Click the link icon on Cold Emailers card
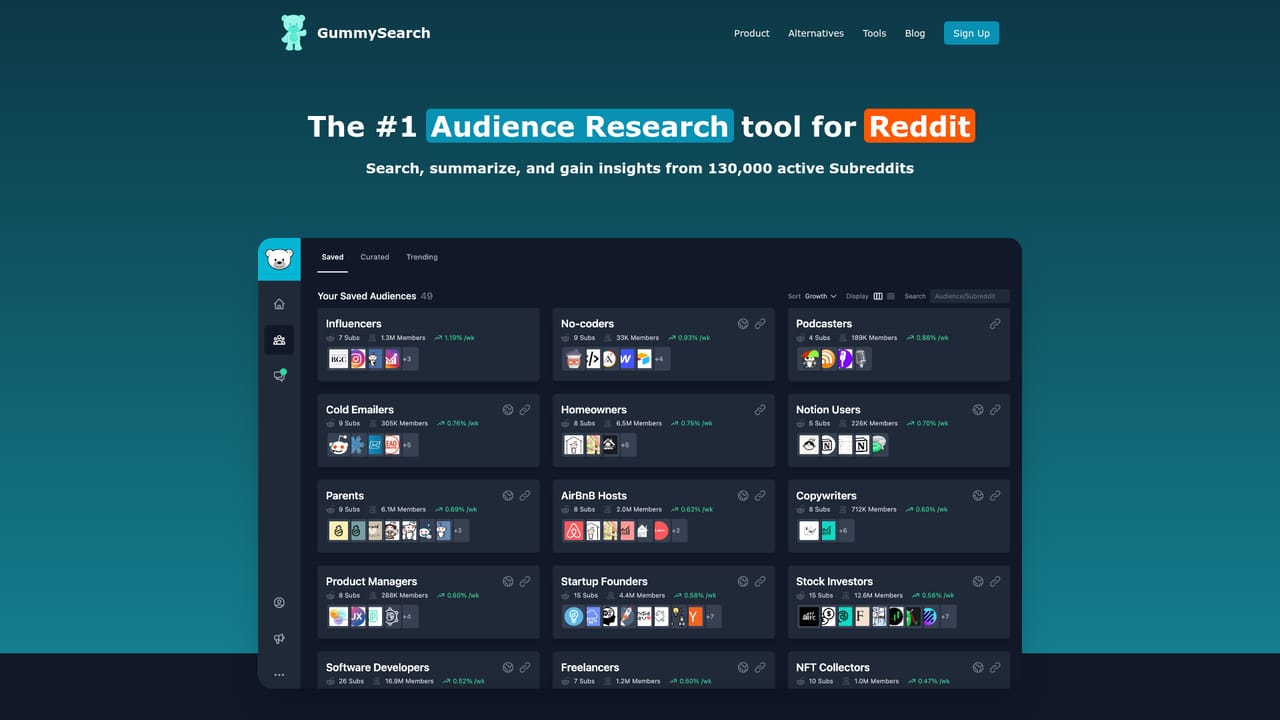 click(x=525, y=410)
